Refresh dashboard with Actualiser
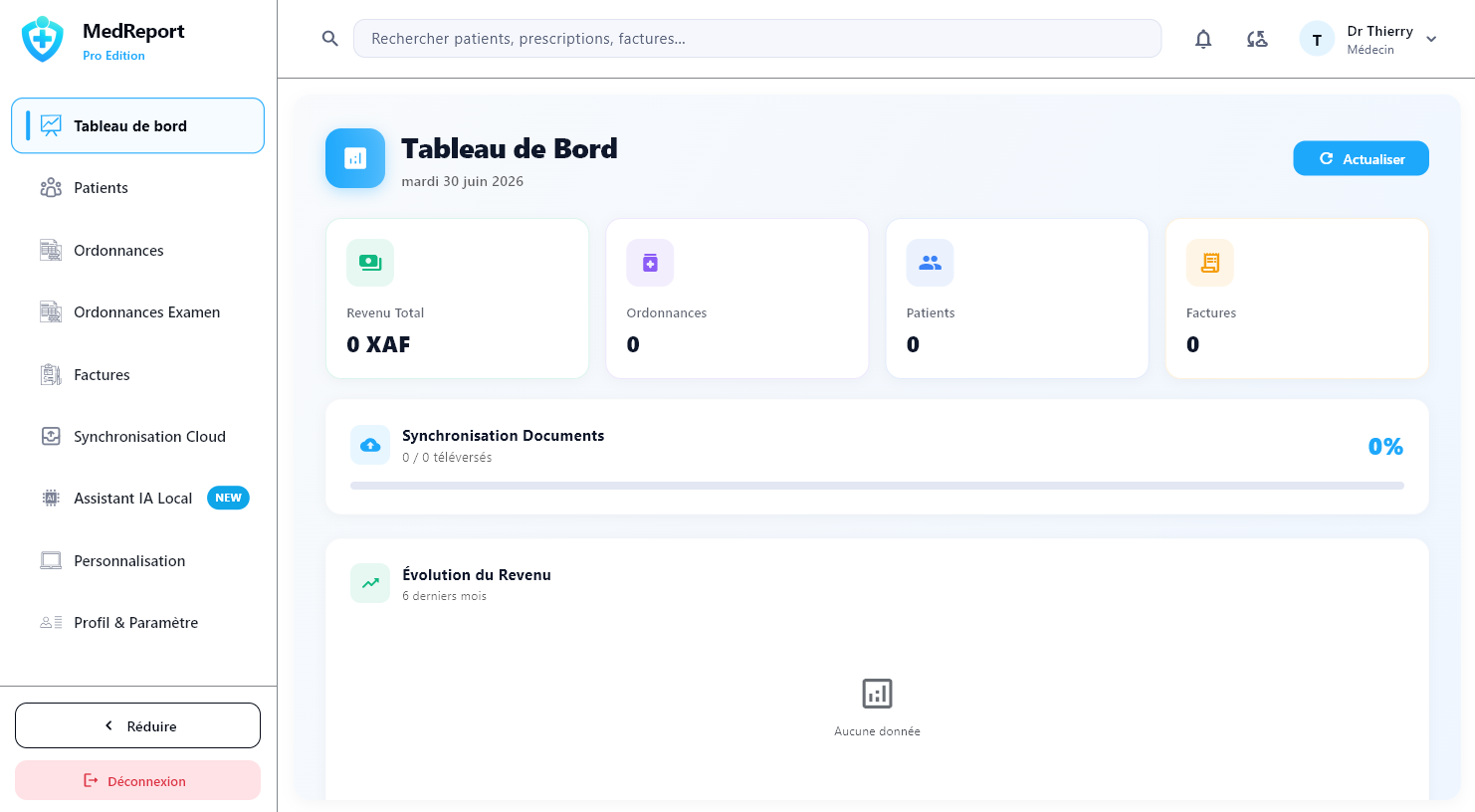Image resolution: width=1475 pixels, height=812 pixels. pyautogui.click(x=1361, y=158)
